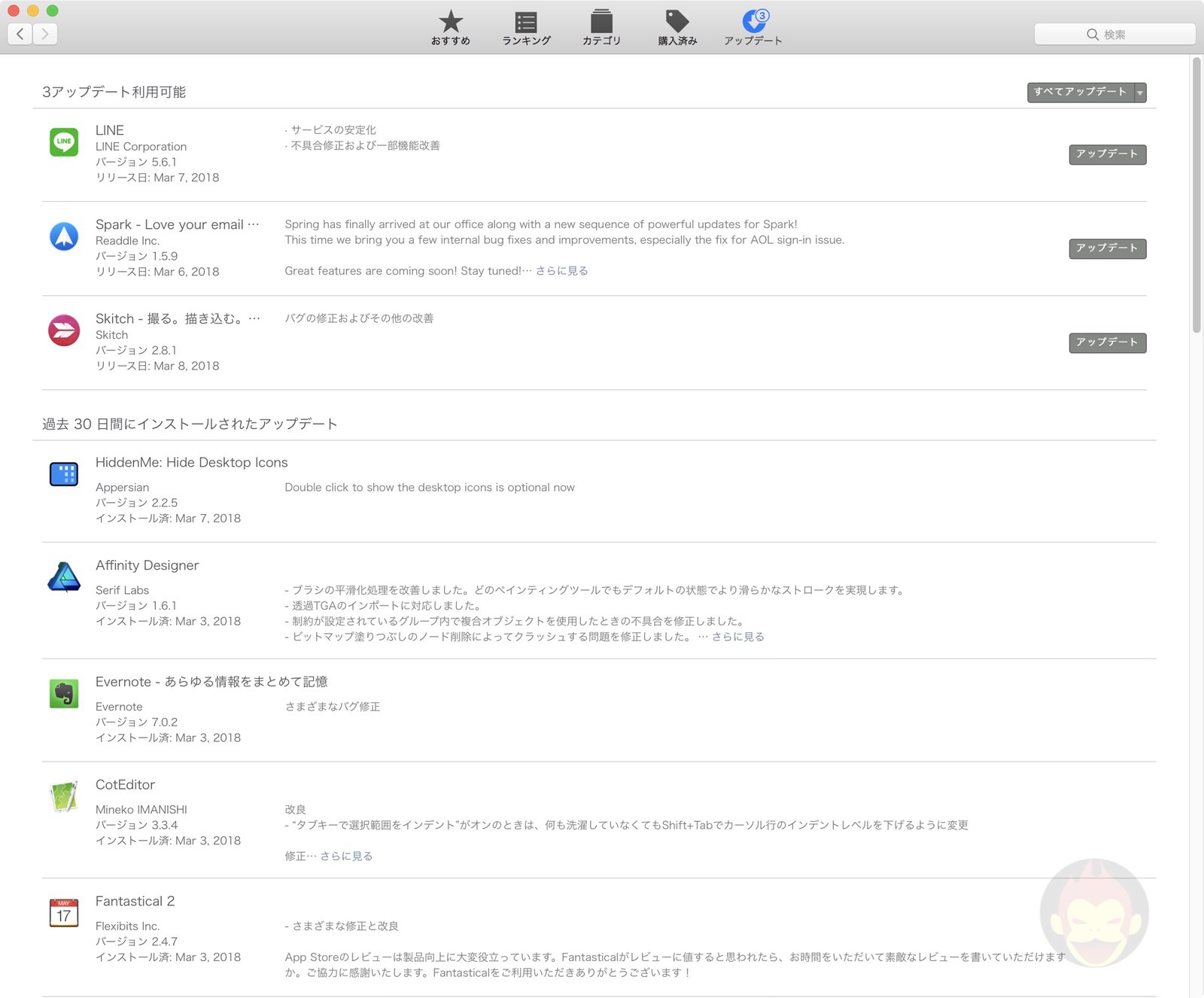Click さまざまなバグ修正 Evernote note
1204x998 pixels.
point(333,707)
